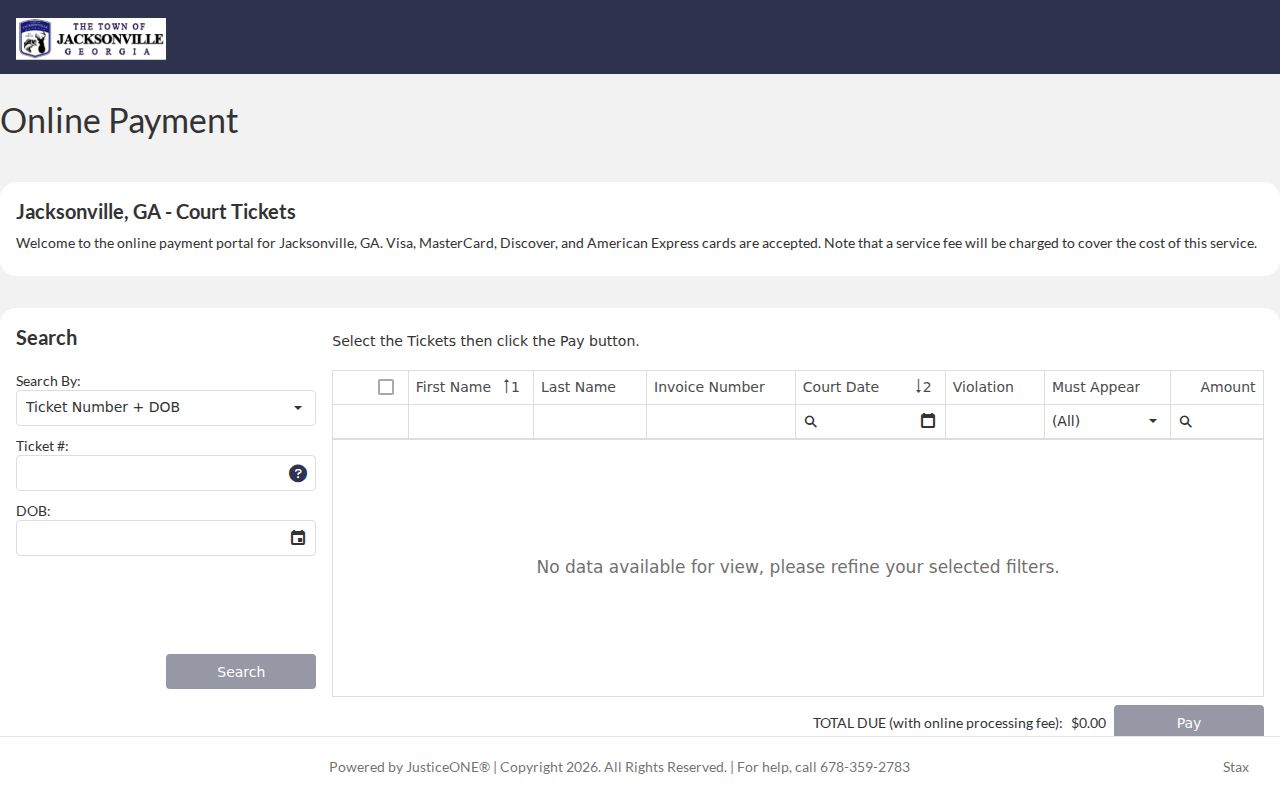
Task: Click the Town of Jacksonville Georgia logo
Action: (x=91, y=39)
